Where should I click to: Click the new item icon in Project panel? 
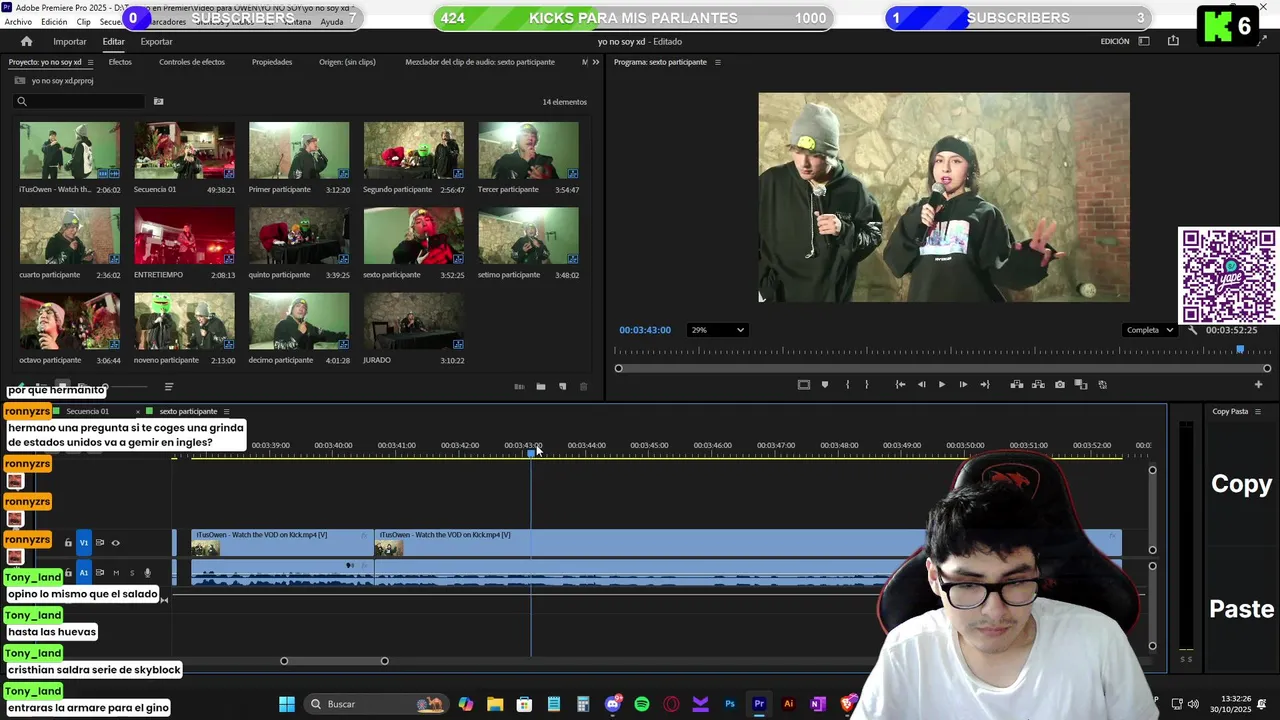(562, 387)
